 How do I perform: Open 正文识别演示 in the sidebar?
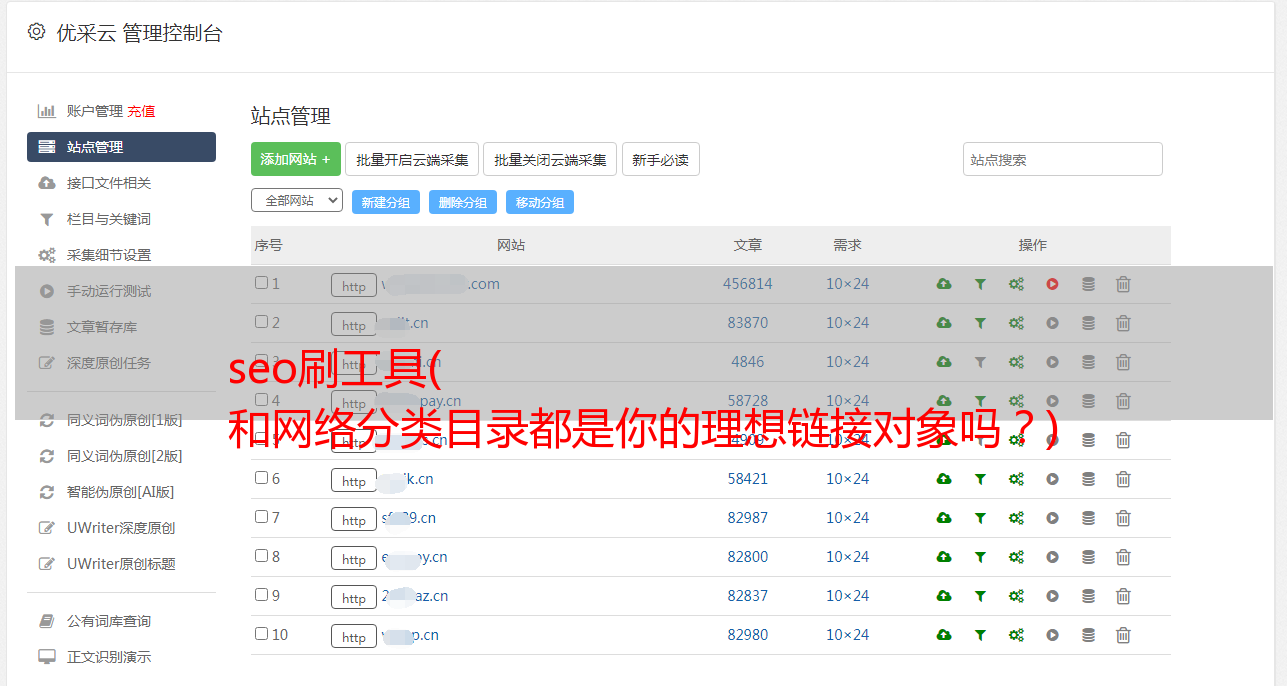(x=109, y=657)
